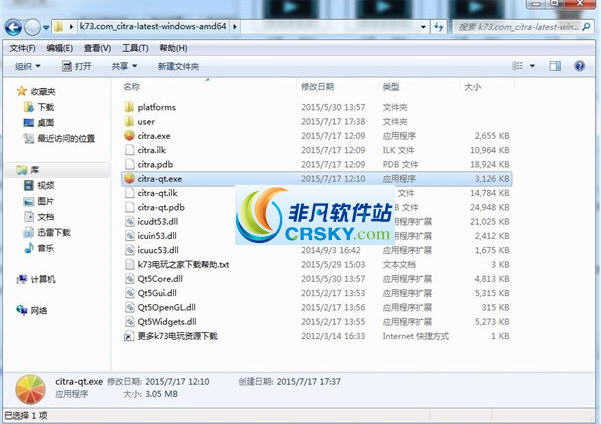
Task: Select the icuuc53.dll file icon
Action: coord(130,250)
